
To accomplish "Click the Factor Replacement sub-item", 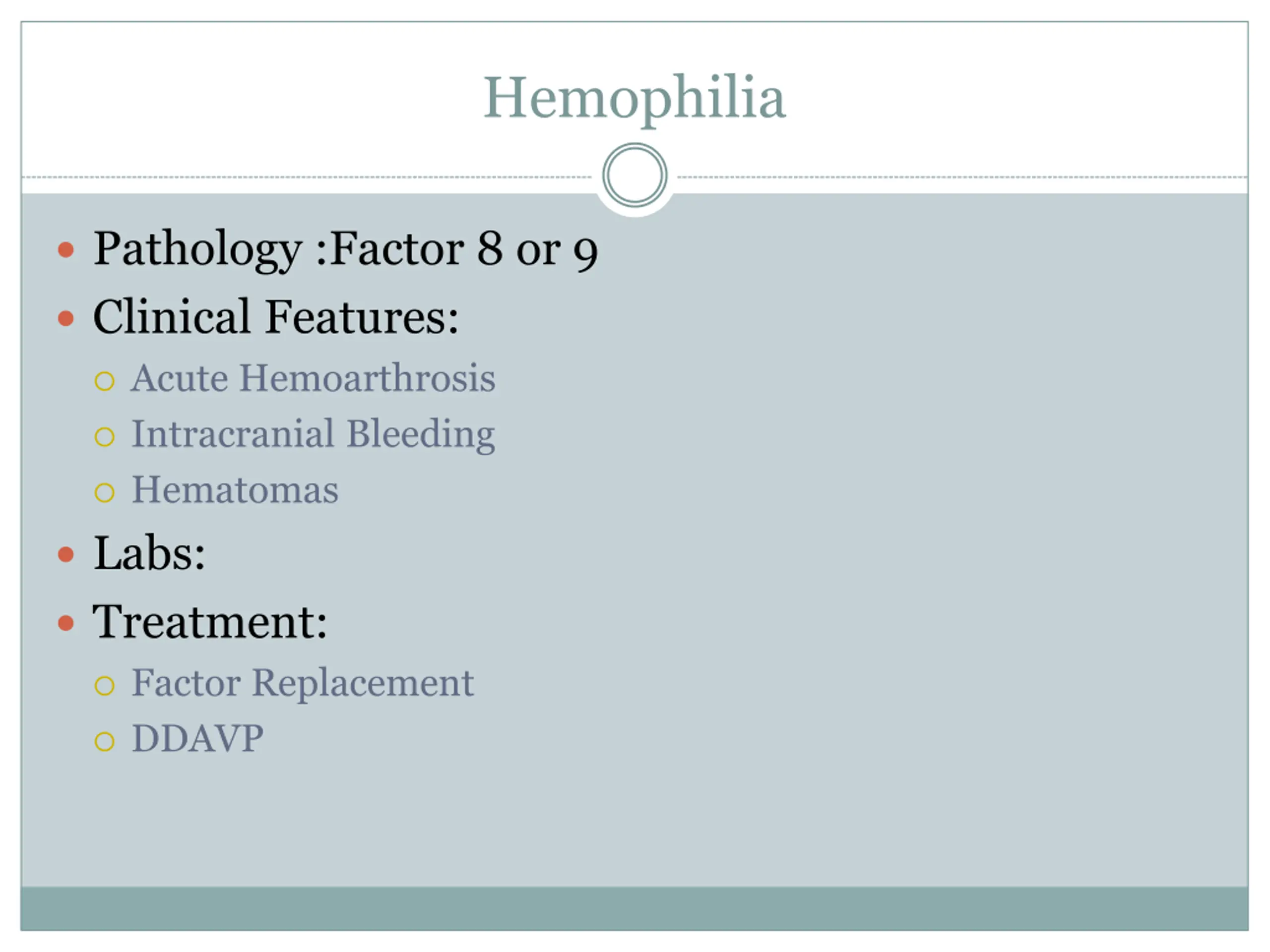I will point(303,684).
